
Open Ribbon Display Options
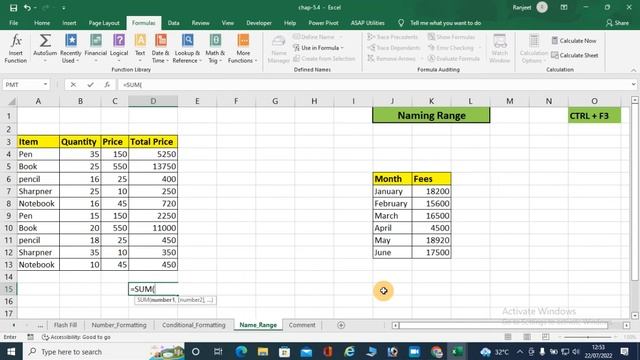coord(564,7)
